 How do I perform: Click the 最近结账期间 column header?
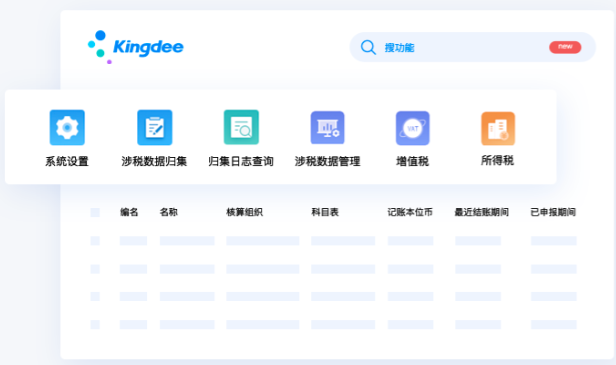point(482,212)
